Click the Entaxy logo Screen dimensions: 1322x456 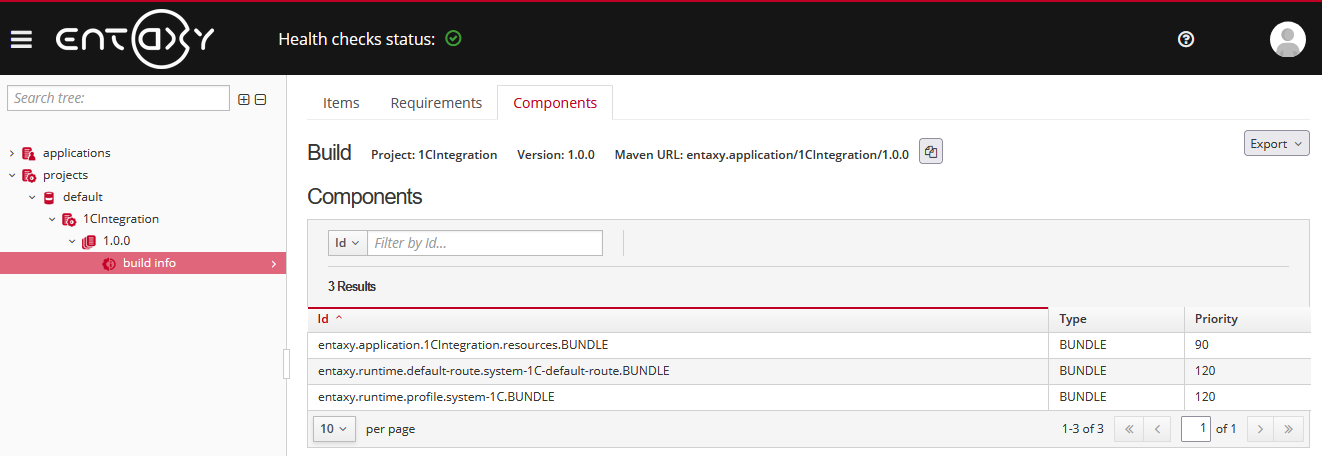(135, 39)
